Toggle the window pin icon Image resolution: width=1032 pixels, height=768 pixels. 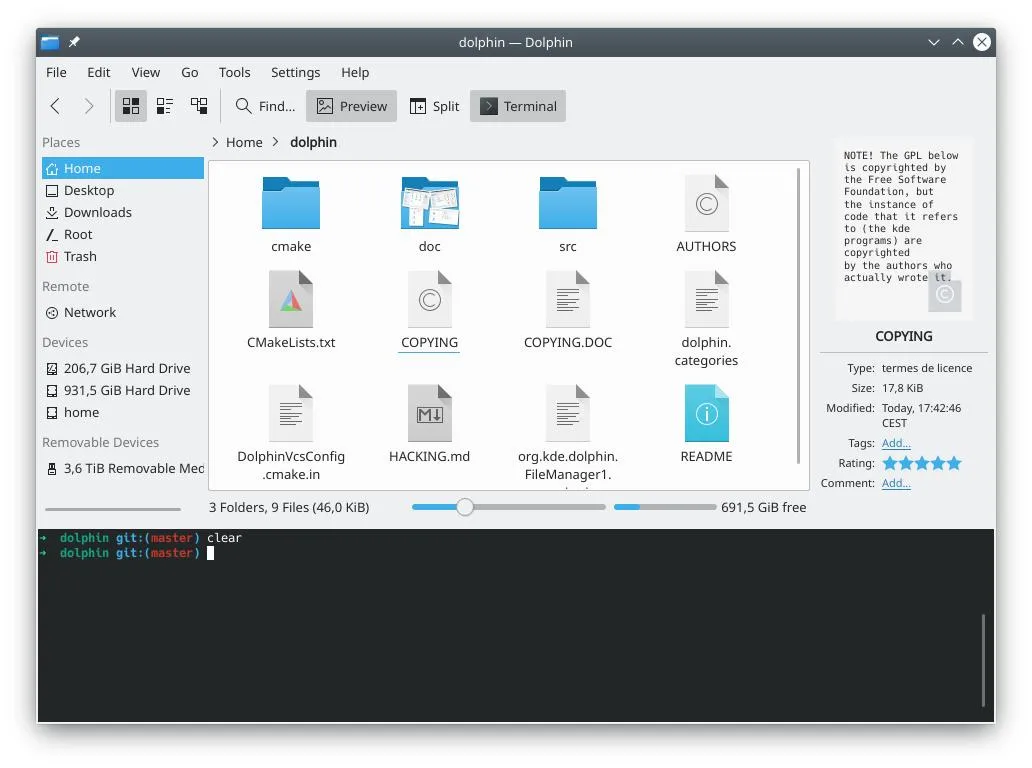coord(74,42)
